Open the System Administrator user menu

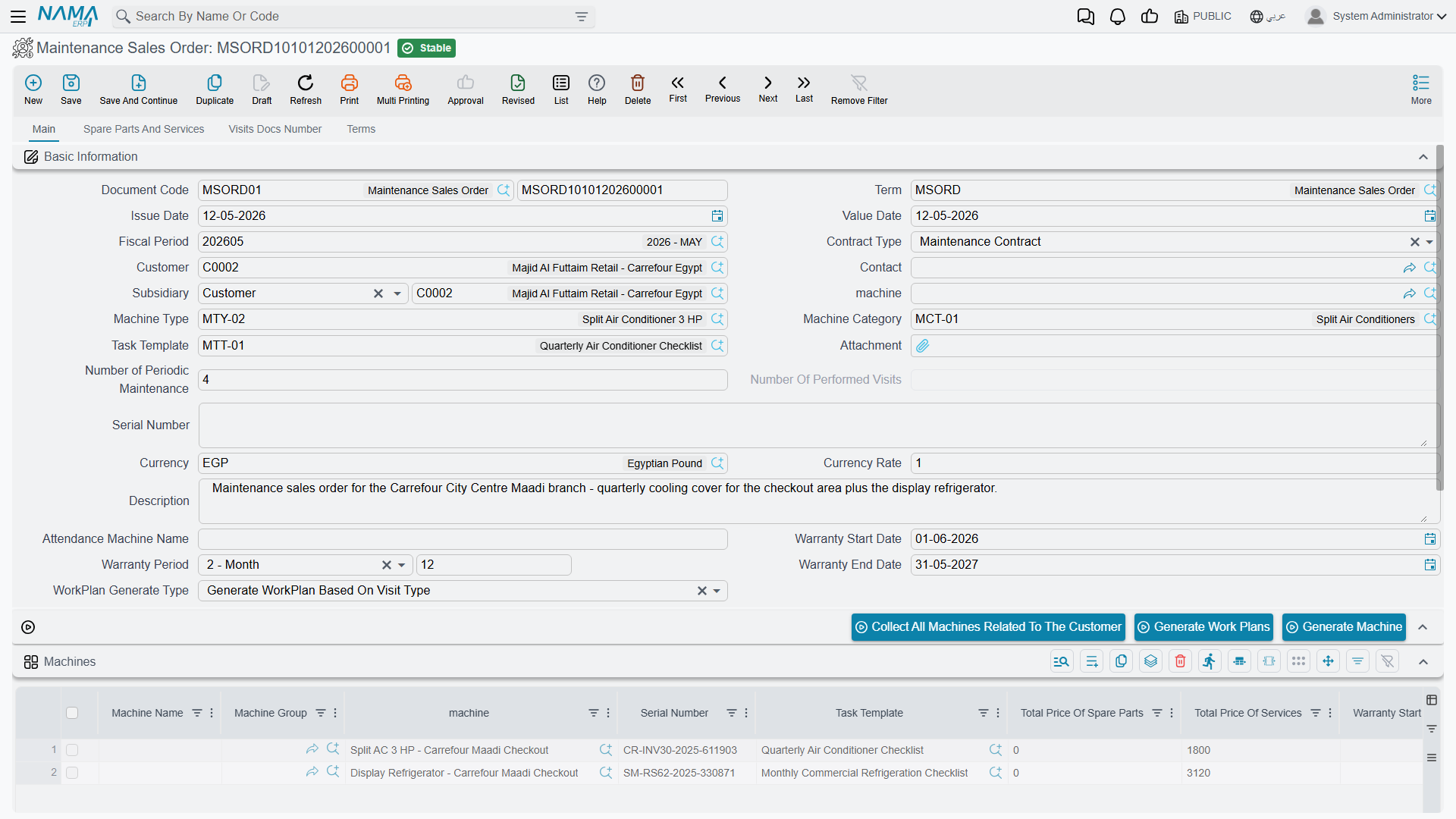tap(1376, 16)
